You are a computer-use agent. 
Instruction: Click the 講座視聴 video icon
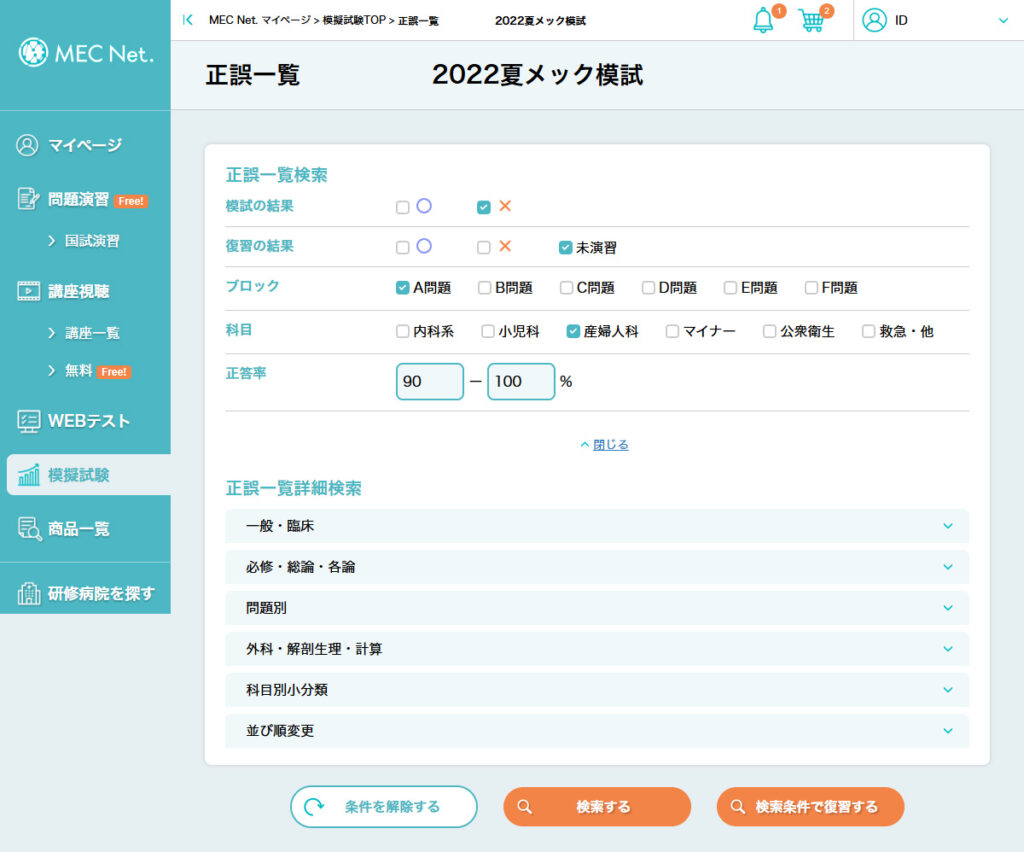[28, 291]
